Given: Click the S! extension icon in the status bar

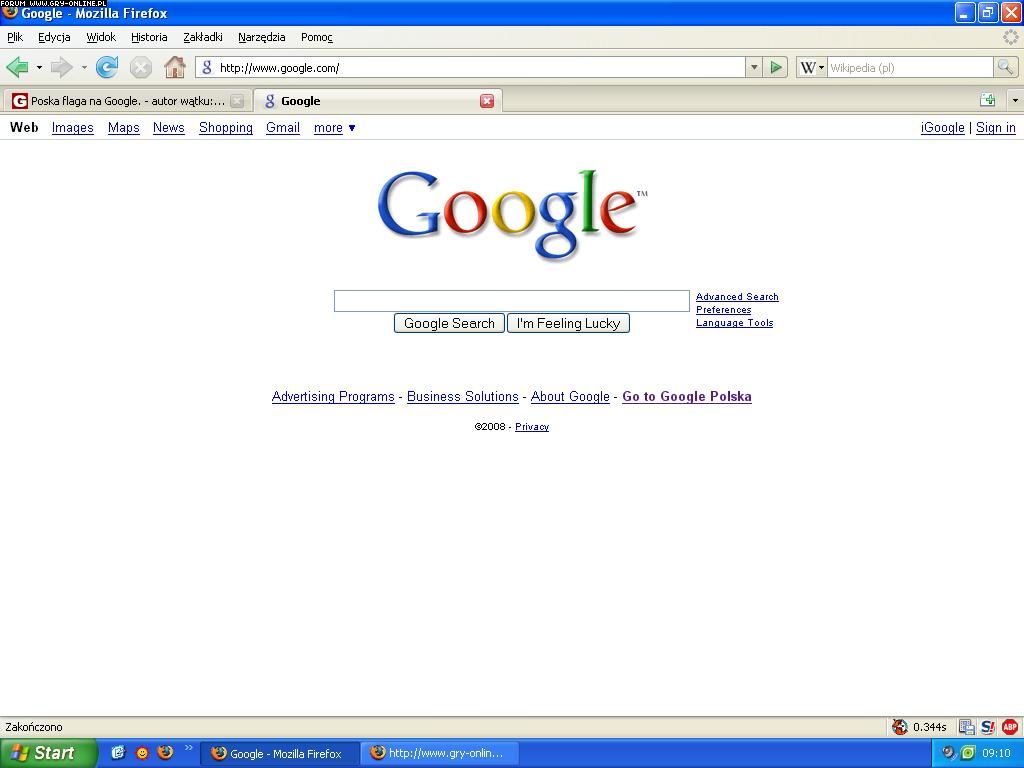Looking at the screenshot, I should (x=987, y=726).
